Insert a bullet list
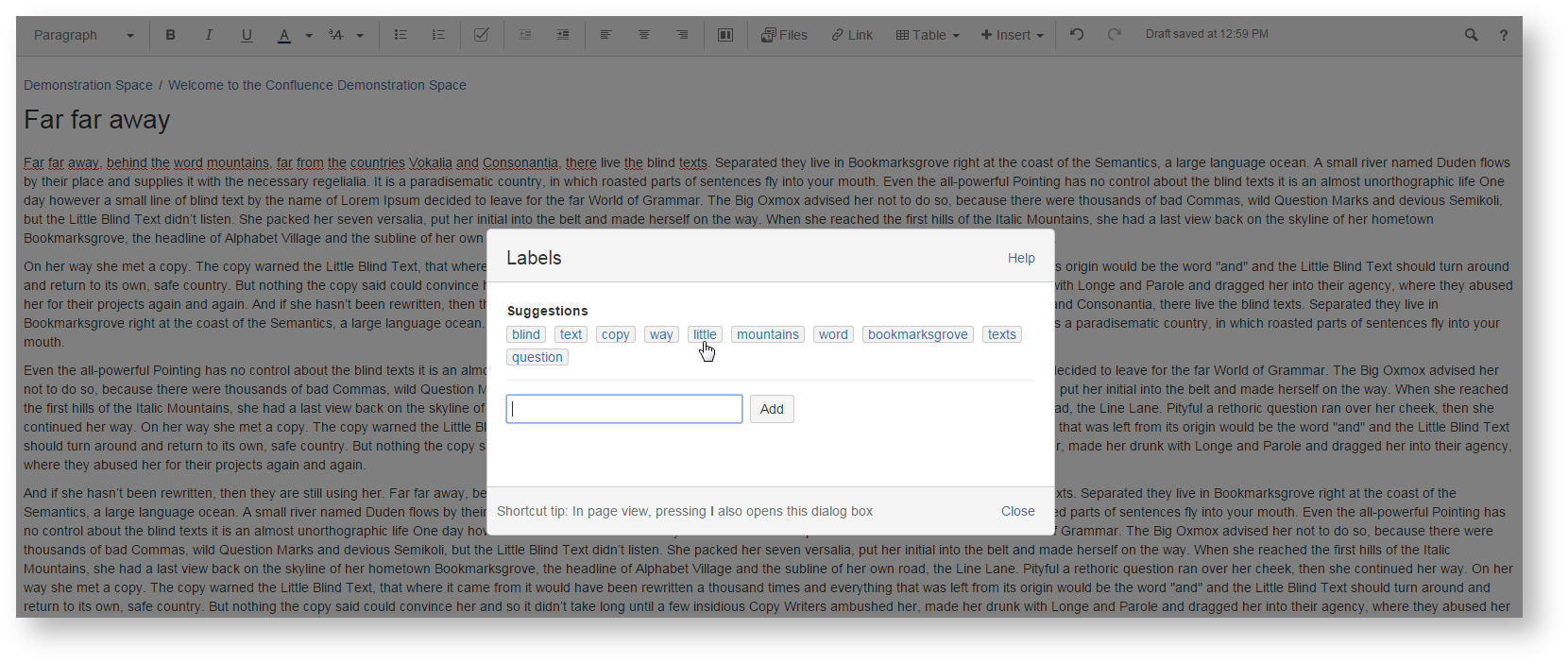This screenshot has height=663, width=1568. pyautogui.click(x=401, y=35)
